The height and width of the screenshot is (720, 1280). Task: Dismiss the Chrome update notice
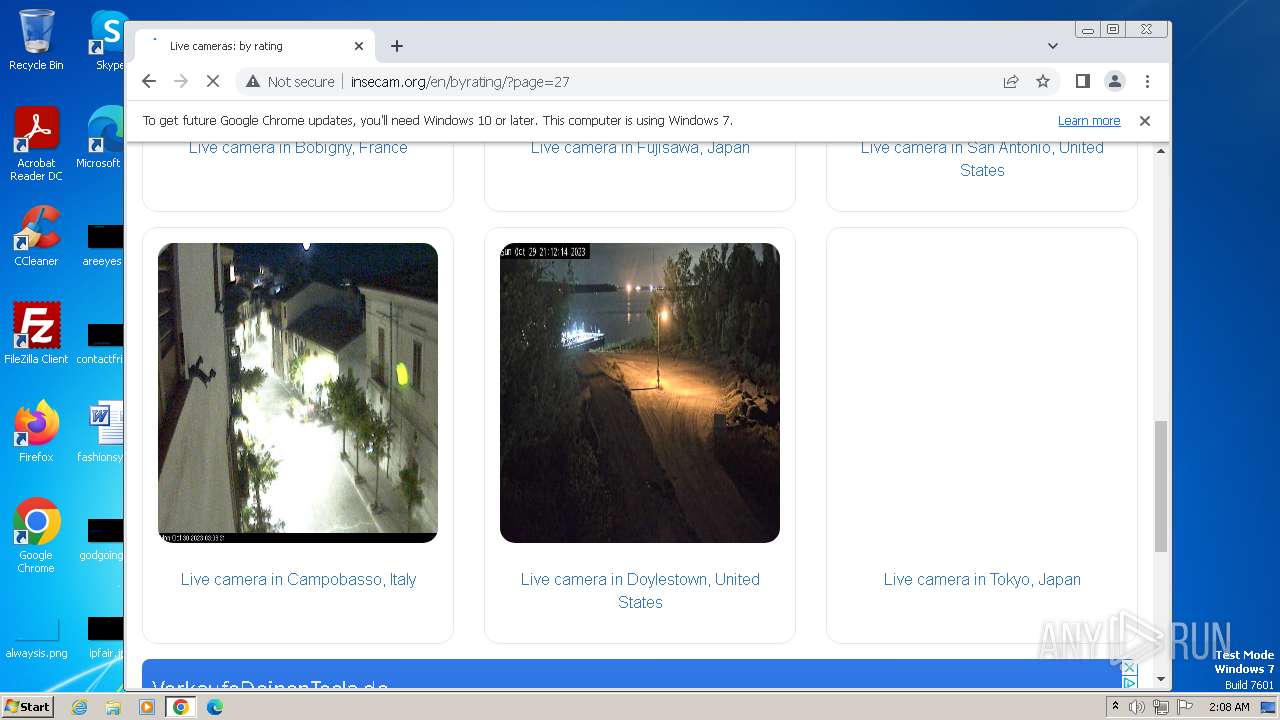[1145, 121]
